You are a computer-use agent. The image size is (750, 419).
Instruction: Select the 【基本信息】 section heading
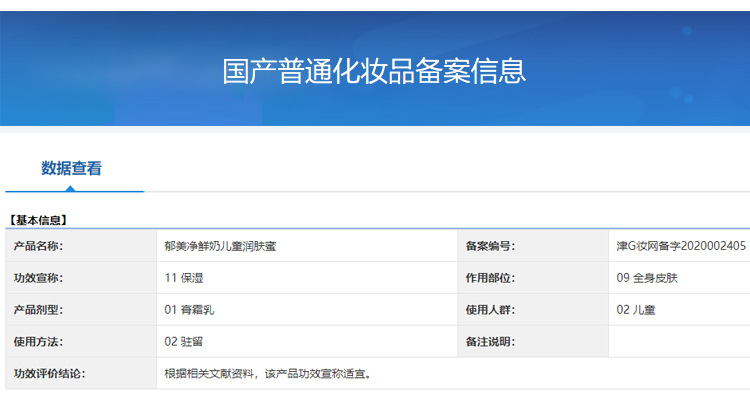tap(38, 220)
